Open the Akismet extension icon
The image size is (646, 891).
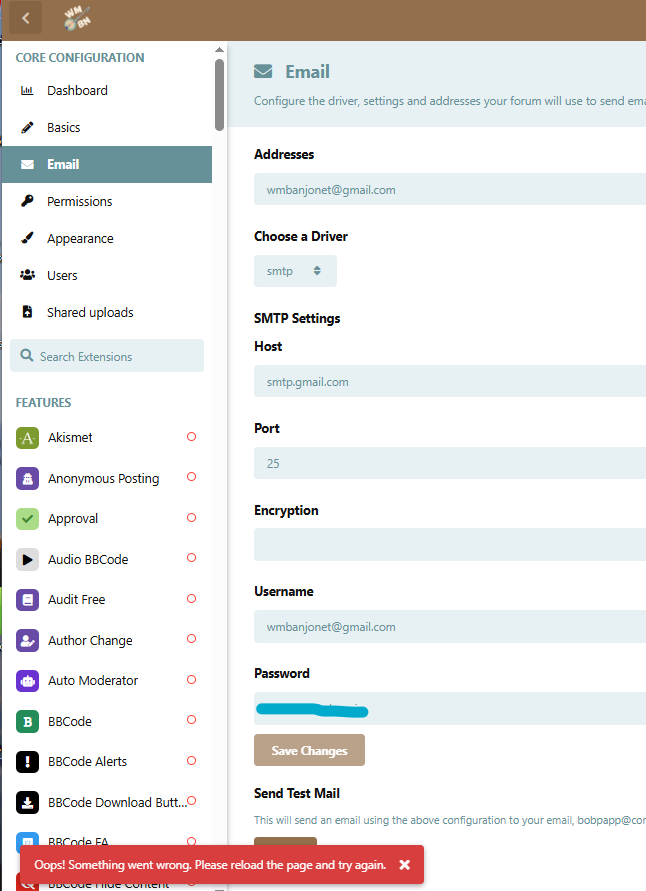click(x=28, y=438)
